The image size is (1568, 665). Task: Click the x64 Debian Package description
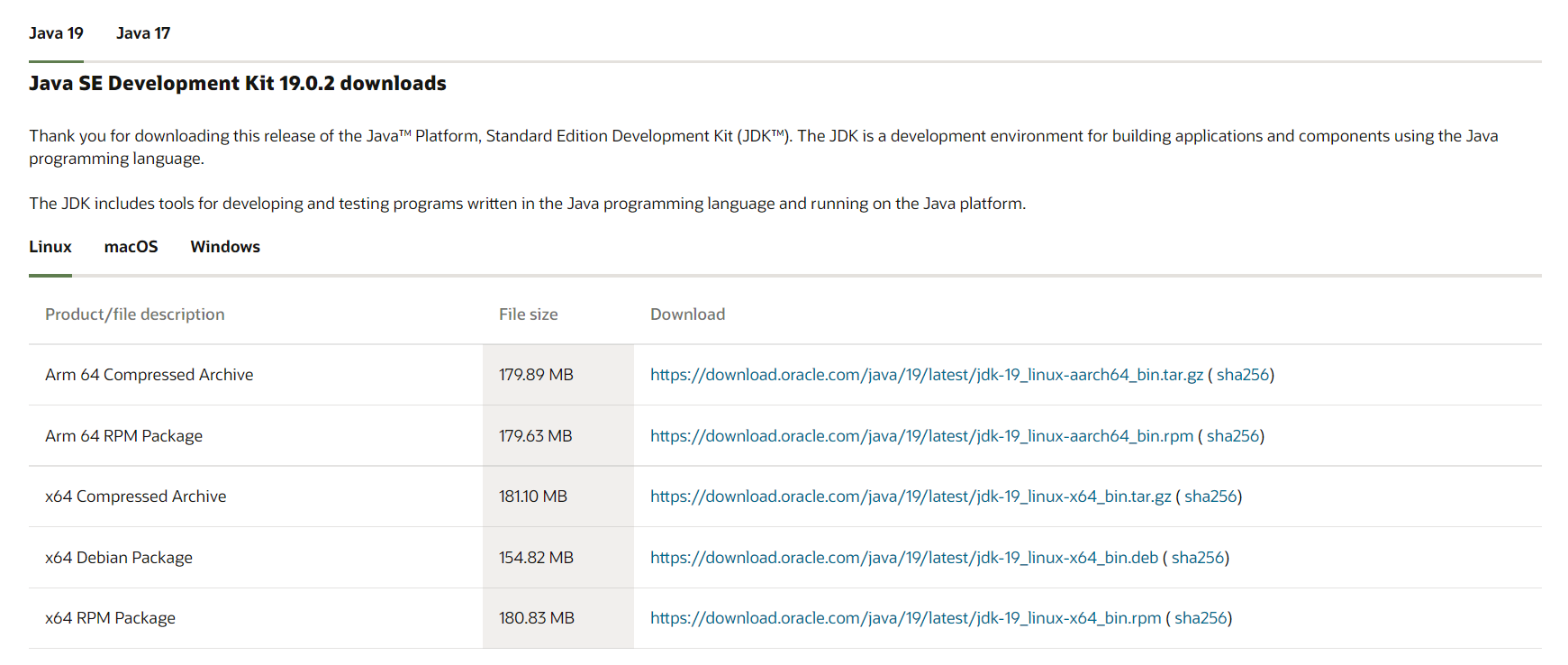(x=119, y=558)
